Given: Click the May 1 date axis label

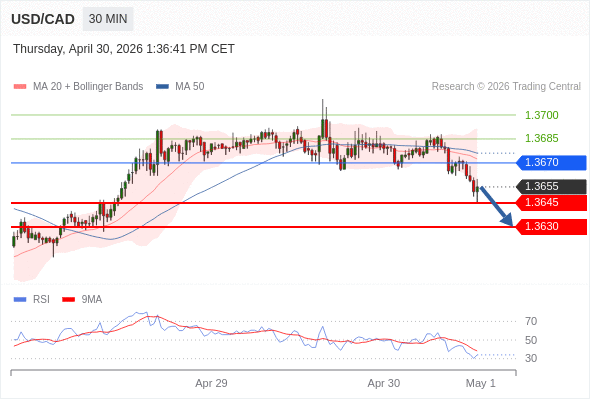Looking at the screenshot, I should [481, 383].
